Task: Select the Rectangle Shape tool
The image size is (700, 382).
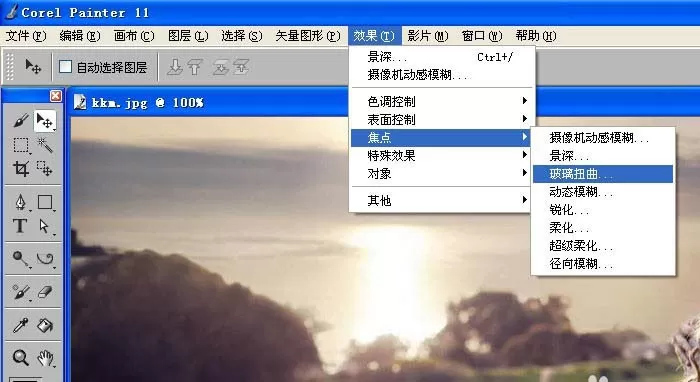Action: pos(45,202)
